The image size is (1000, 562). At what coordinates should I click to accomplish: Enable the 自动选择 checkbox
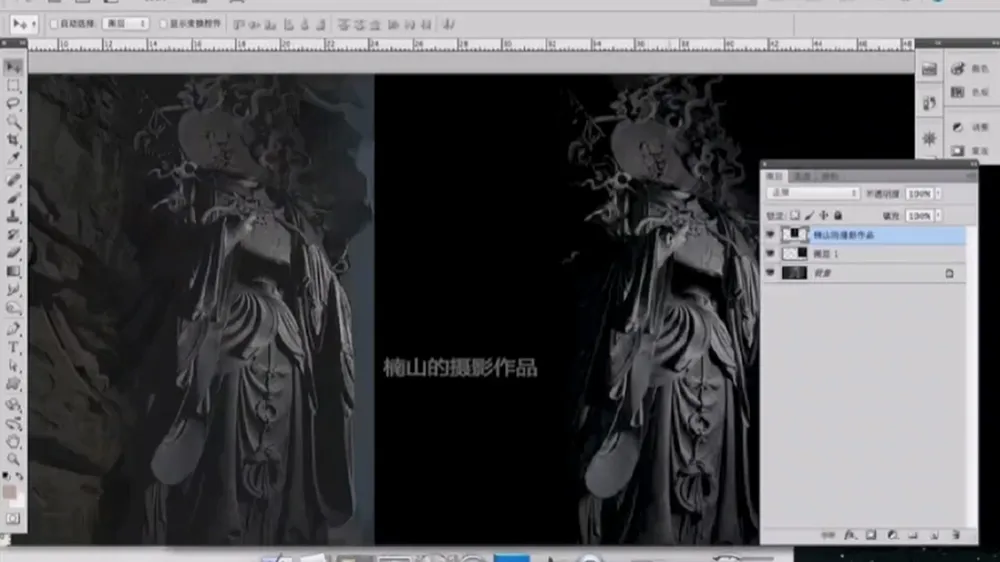(54, 24)
